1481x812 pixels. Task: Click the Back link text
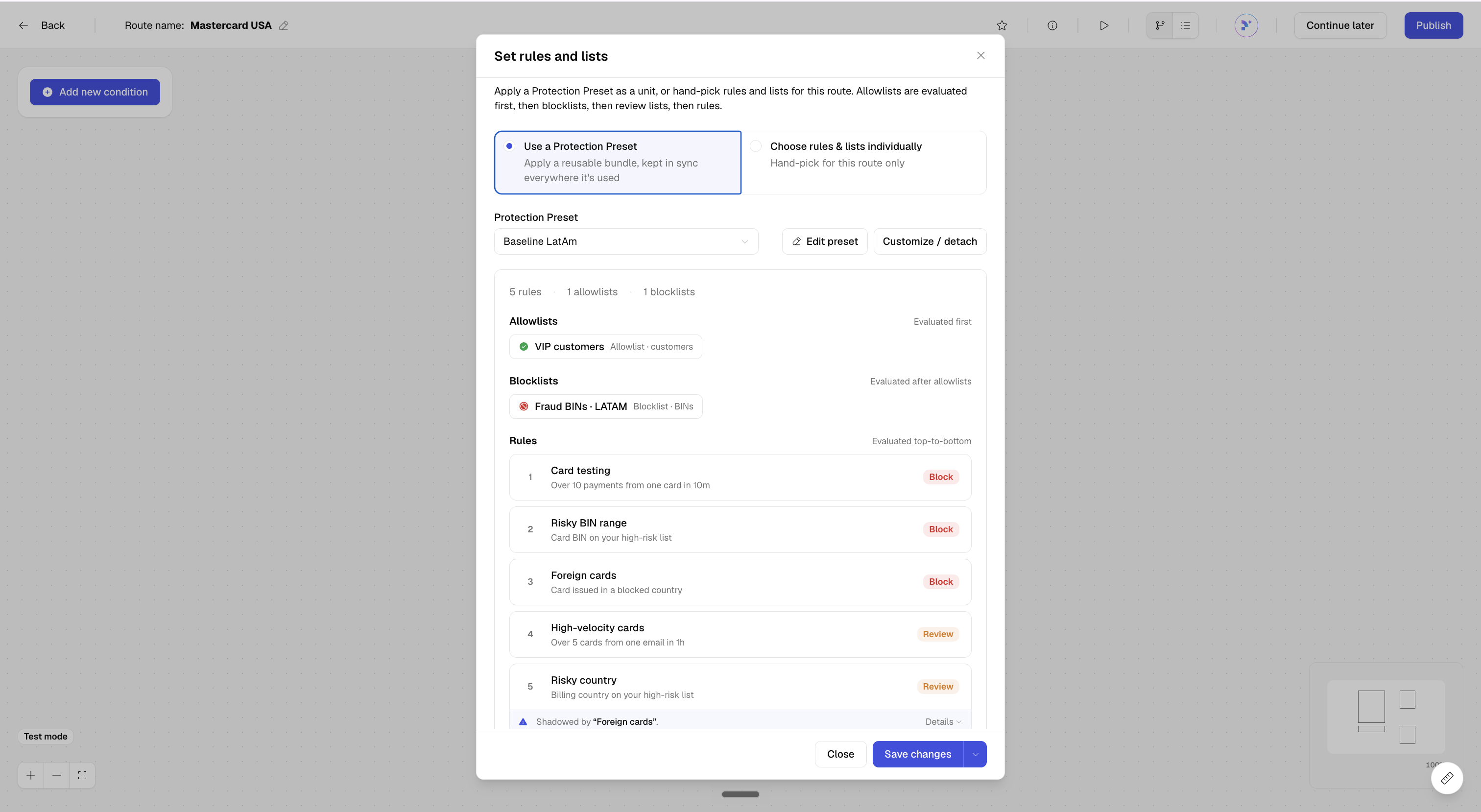[x=53, y=25]
